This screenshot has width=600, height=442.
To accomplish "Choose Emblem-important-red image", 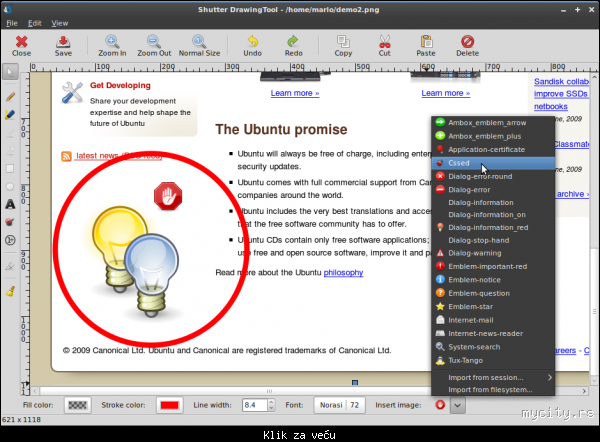I will tap(493, 266).
